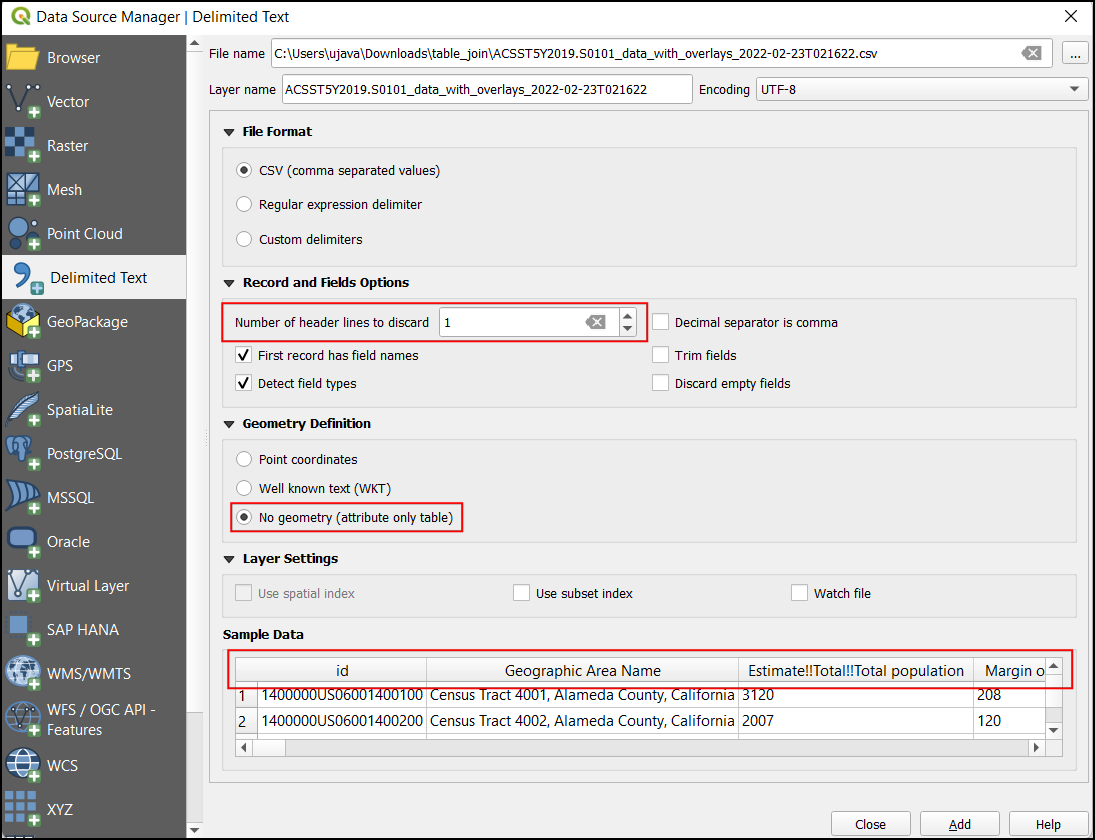The height and width of the screenshot is (840, 1095).
Task: Open the SpatiaLite feather icon
Action: (23, 410)
